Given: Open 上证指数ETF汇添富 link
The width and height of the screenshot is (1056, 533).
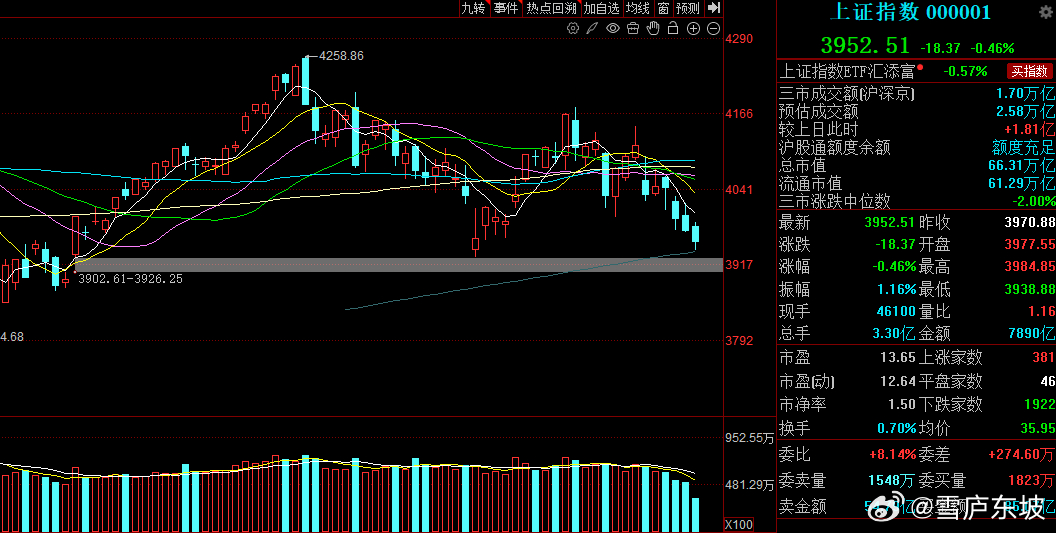Looking at the screenshot, I should point(847,71).
